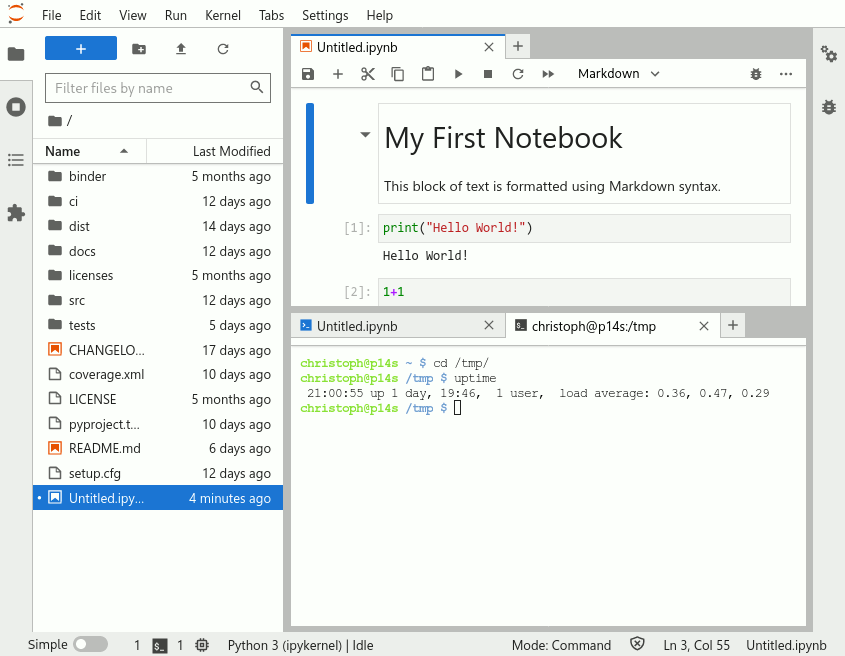Image resolution: width=845 pixels, height=656 pixels.
Task: Restart kernel and run all cells
Action: (x=548, y=74)
